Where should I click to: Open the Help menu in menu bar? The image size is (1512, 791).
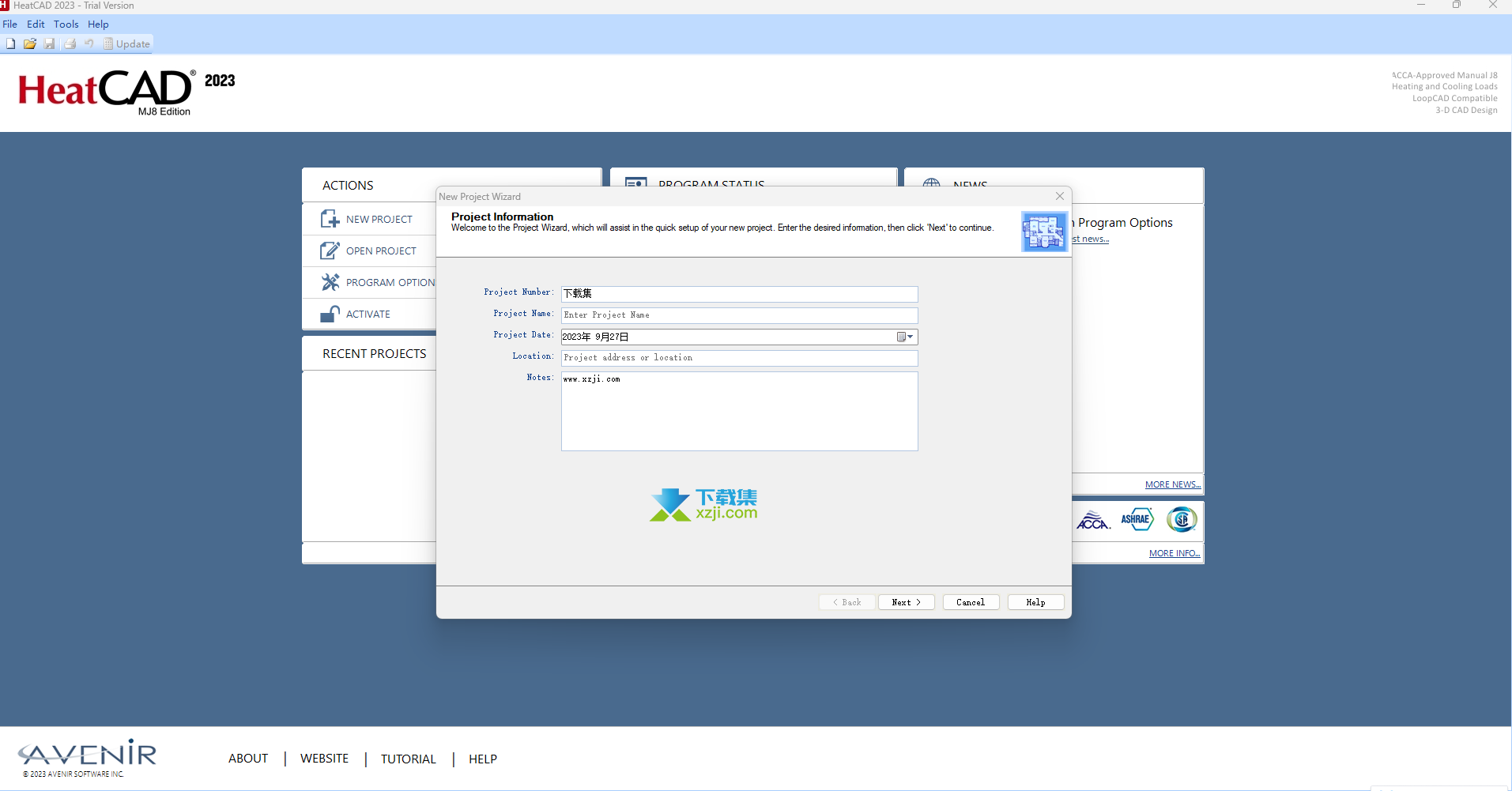(x=98, y=24)
